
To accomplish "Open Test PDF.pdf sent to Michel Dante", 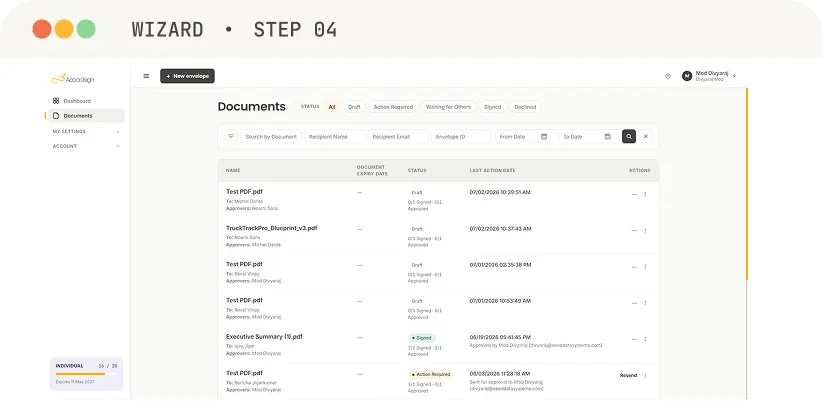I will pyautogui.click(x=244, y=192).
